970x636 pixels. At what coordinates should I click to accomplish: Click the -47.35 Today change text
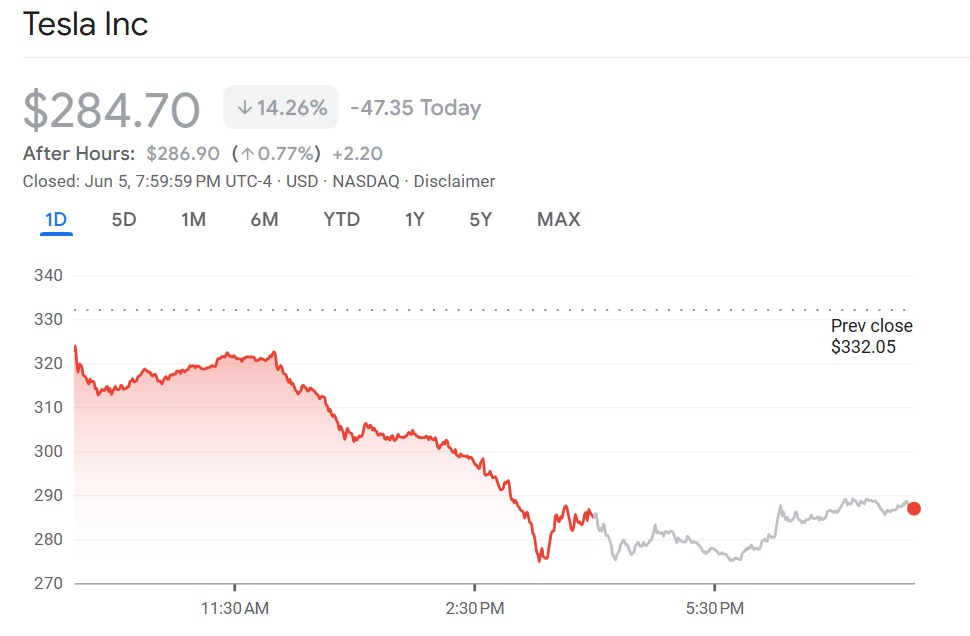415,108
